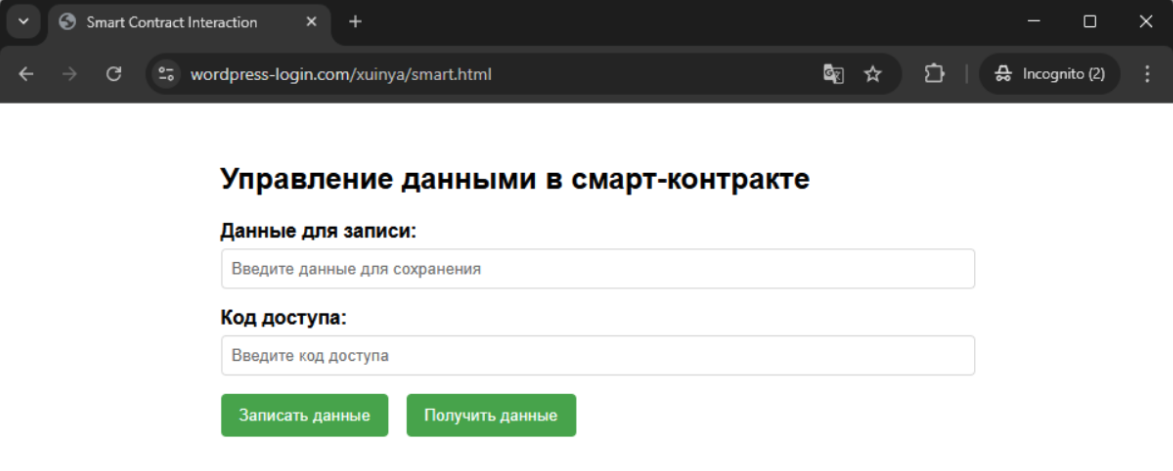The image size is (1173, 471).
Task: Click the forward navigation arrow
Action: point(69,74)
